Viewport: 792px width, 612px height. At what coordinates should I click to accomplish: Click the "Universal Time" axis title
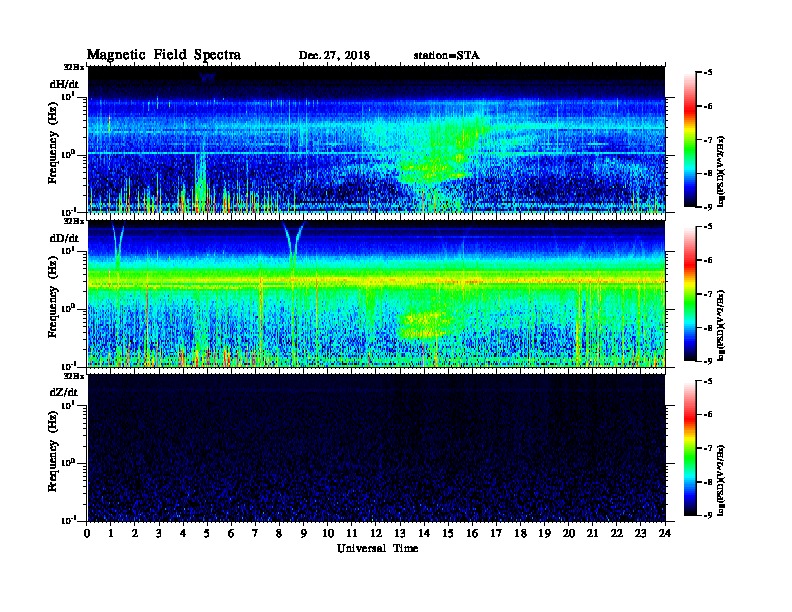[377, 548]
